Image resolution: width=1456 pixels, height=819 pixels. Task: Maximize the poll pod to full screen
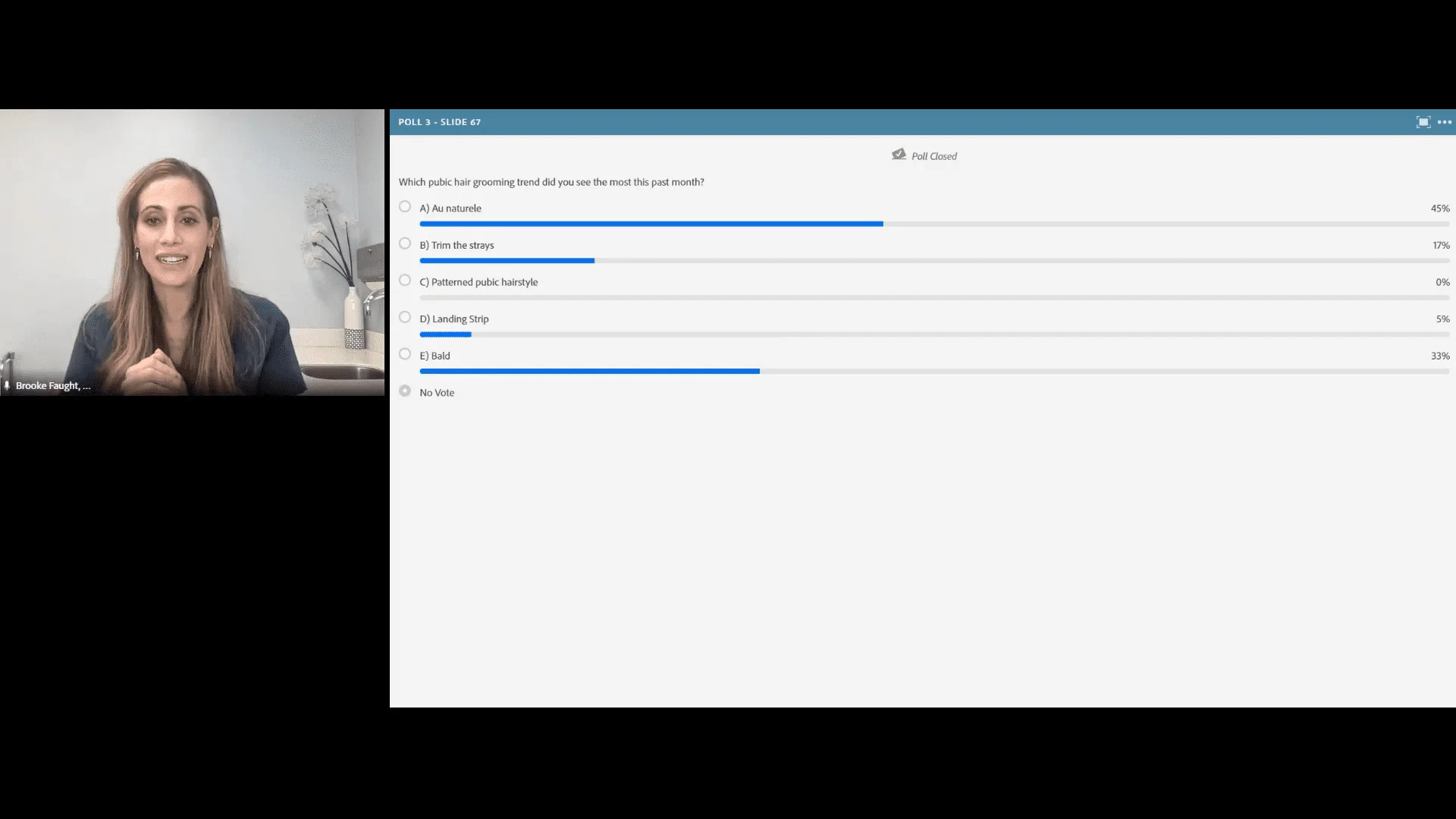tap(1423, 122)
